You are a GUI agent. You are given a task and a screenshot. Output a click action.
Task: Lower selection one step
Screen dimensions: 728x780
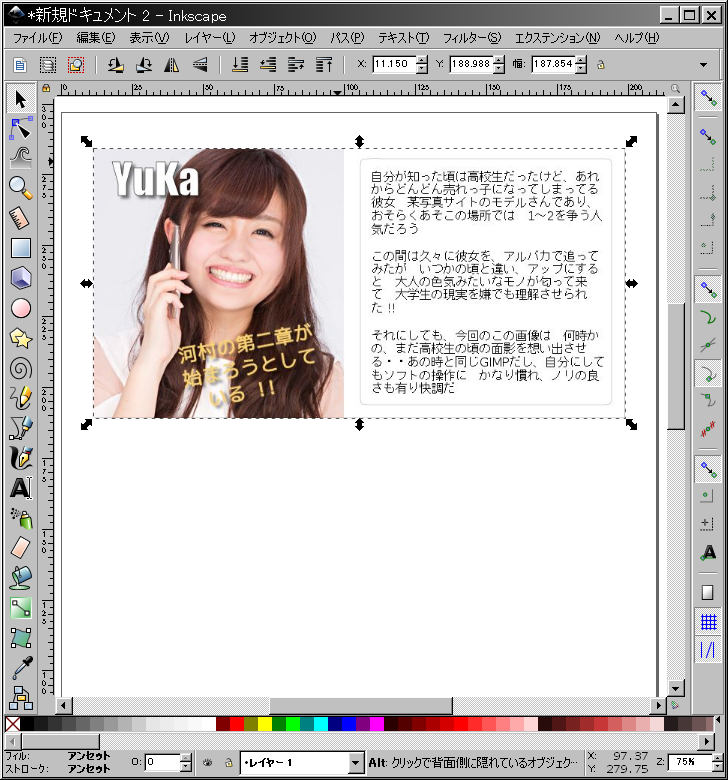268,65
